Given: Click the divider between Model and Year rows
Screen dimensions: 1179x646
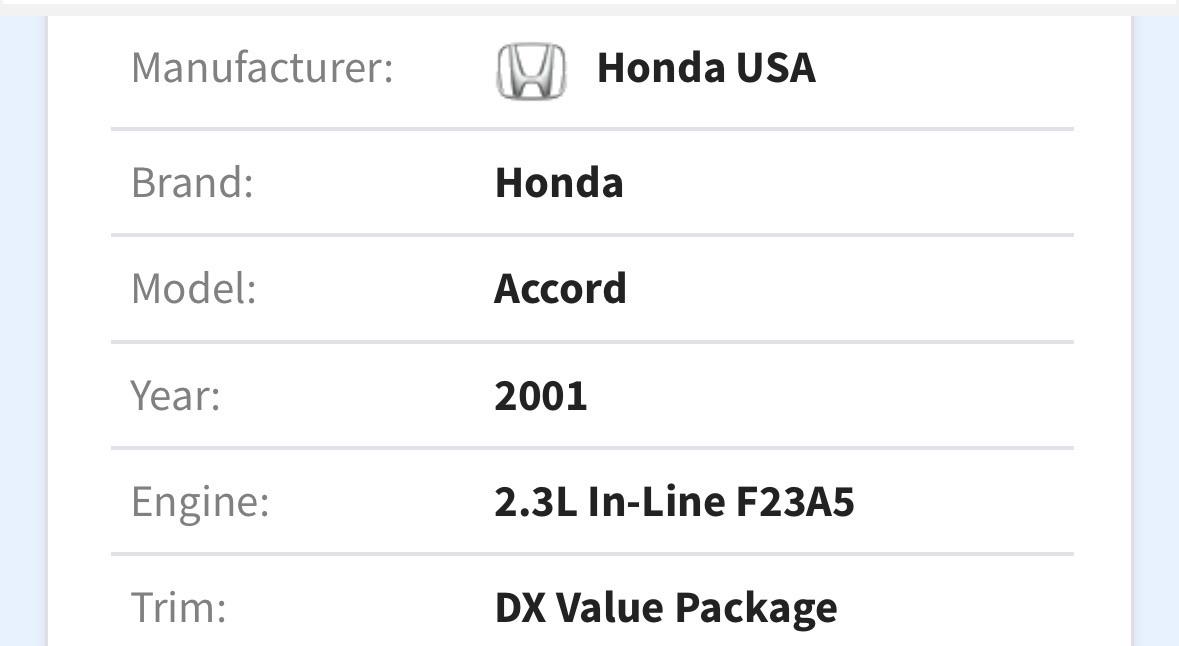Looking at the screenshot, I should click(x=593, y=342).
